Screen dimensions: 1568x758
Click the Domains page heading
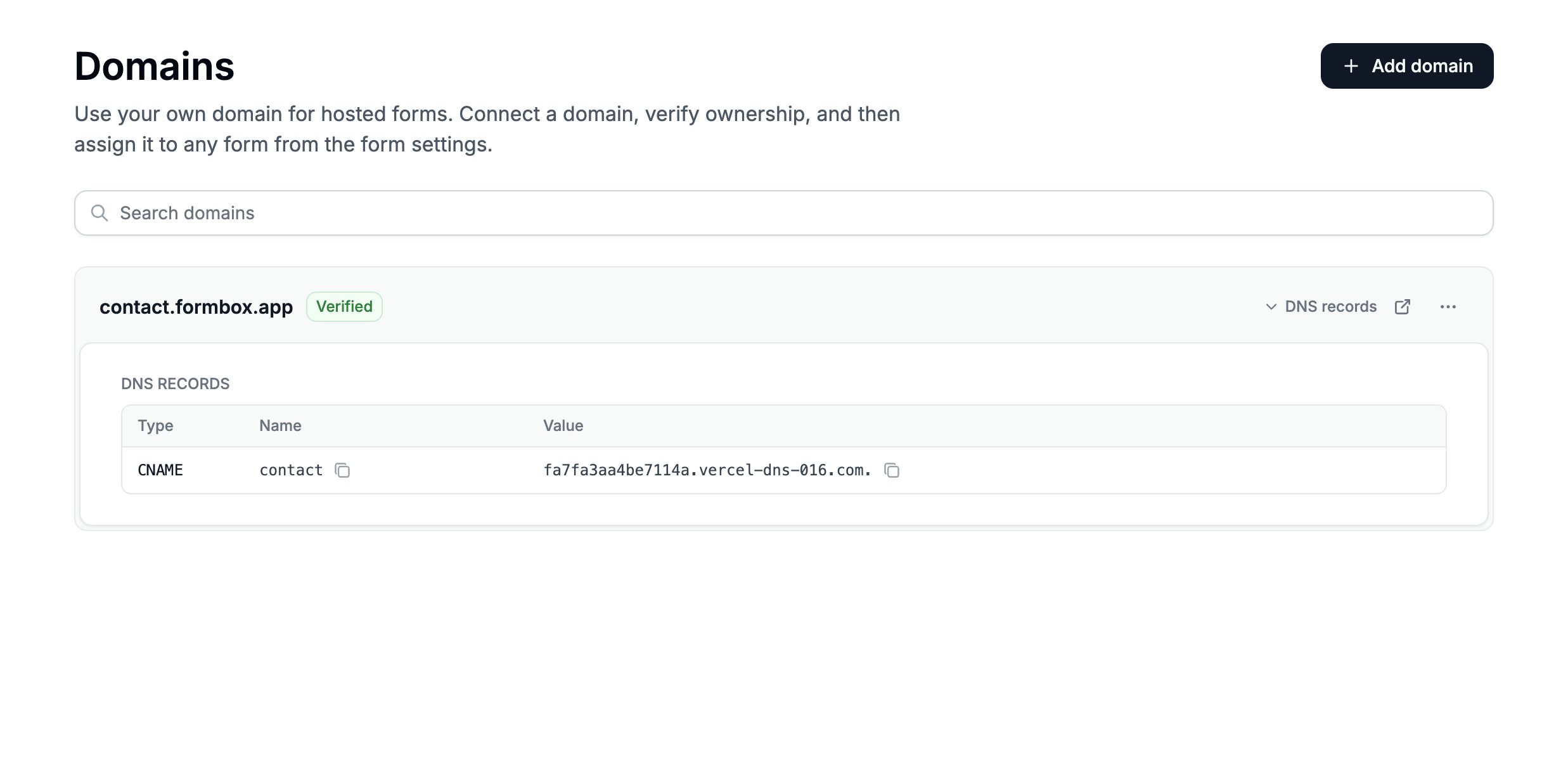(154, 66)
